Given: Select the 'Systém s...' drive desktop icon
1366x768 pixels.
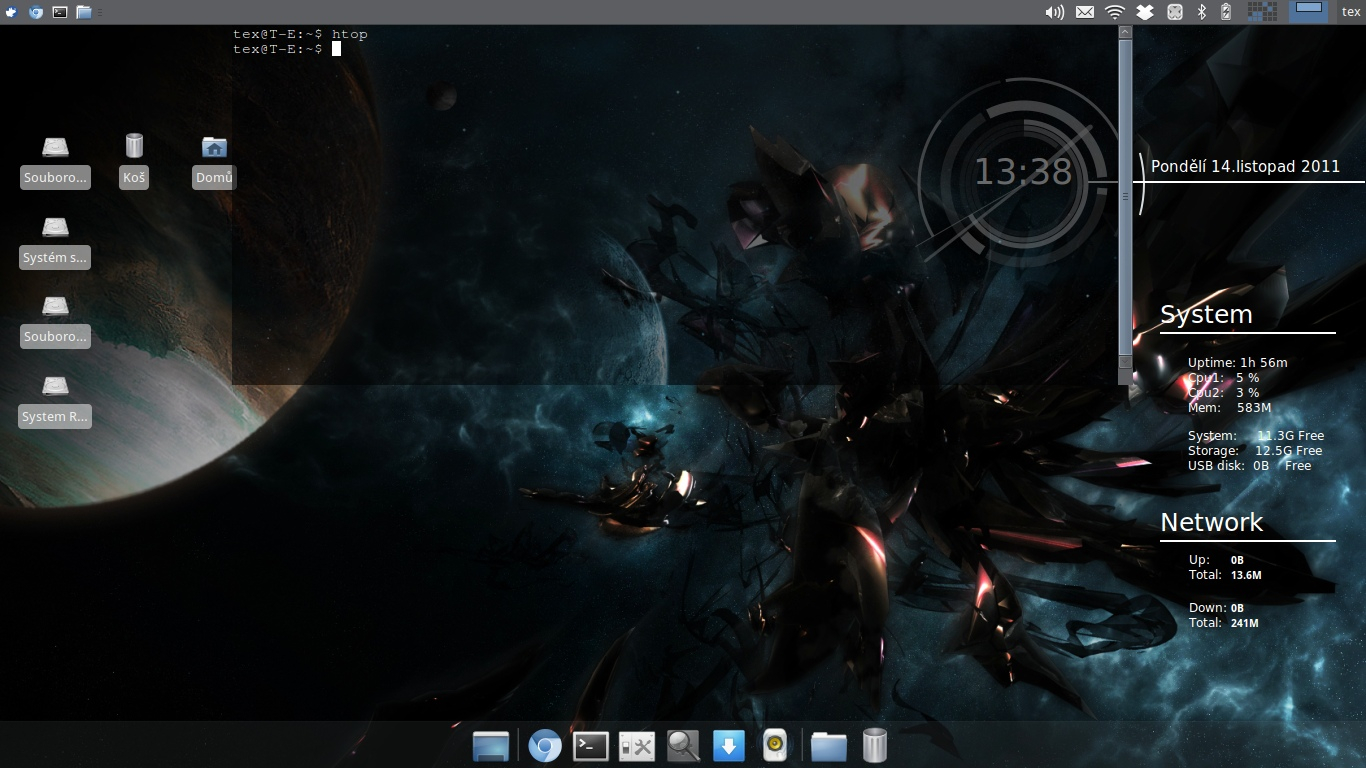Looking at the screenshot, I should point(55,242).
